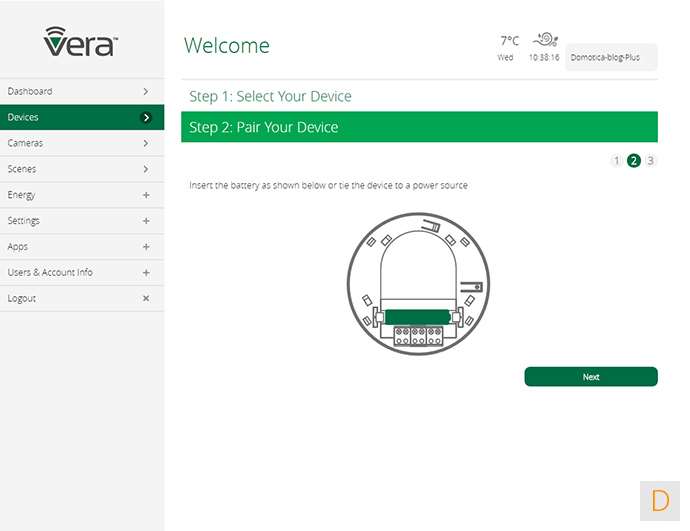Click the Vera logo
This screenshot has height=531, width=690.
click(81, 42)
